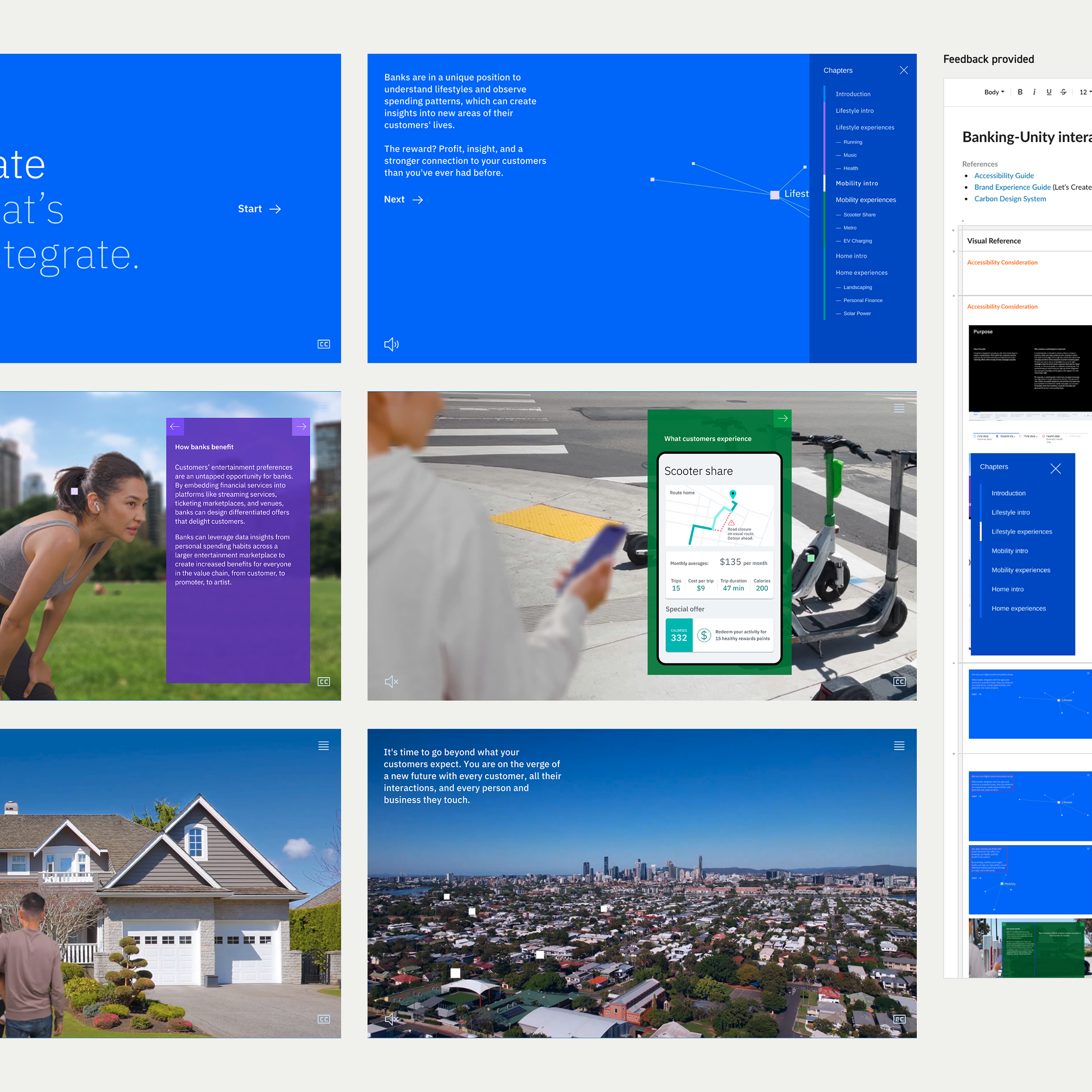Click the left arrow on the purple banks card
This screenshot has width=1092, height=1092.
[175, 427]
